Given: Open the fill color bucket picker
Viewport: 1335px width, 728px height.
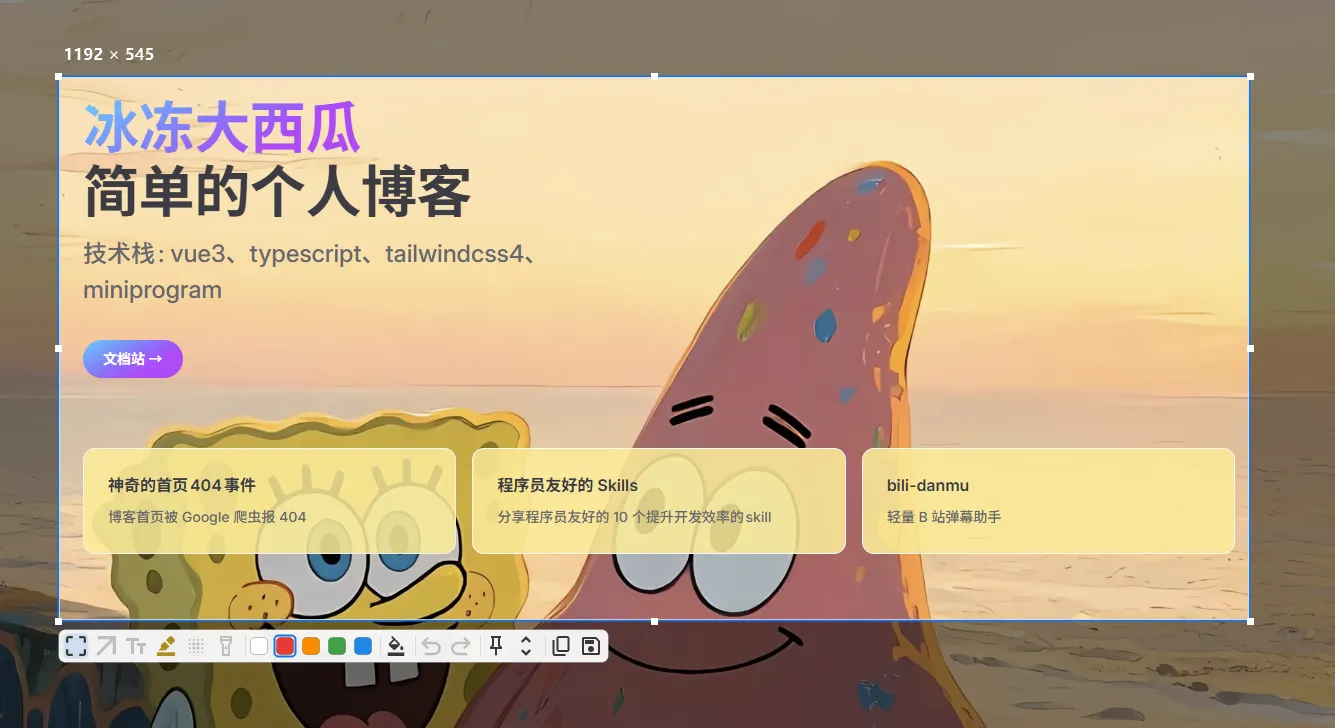Looking at the screenshot, I should tap(396, 646).
